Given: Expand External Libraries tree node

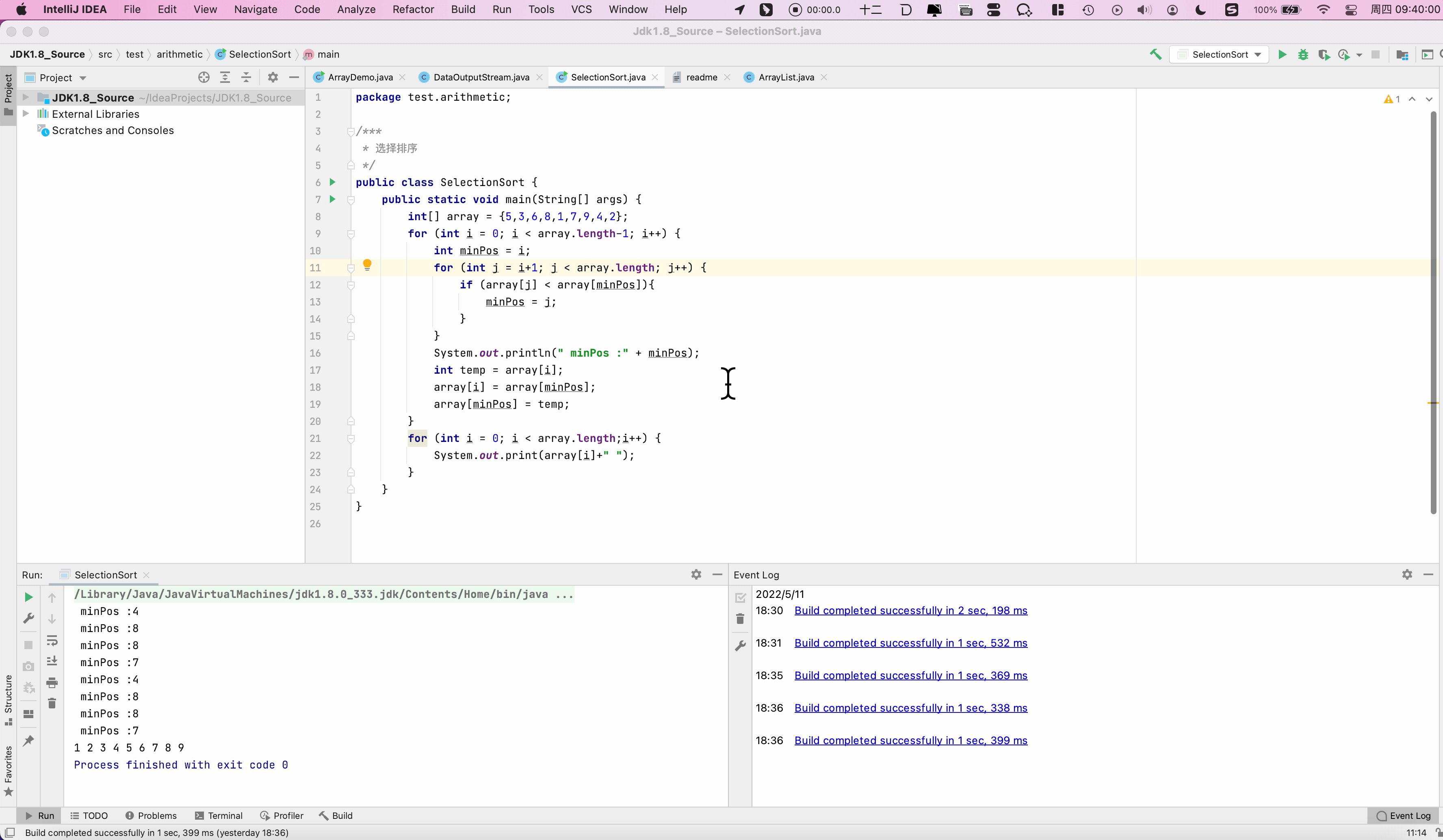Looking at the screenshot, I should click(26, 114).
